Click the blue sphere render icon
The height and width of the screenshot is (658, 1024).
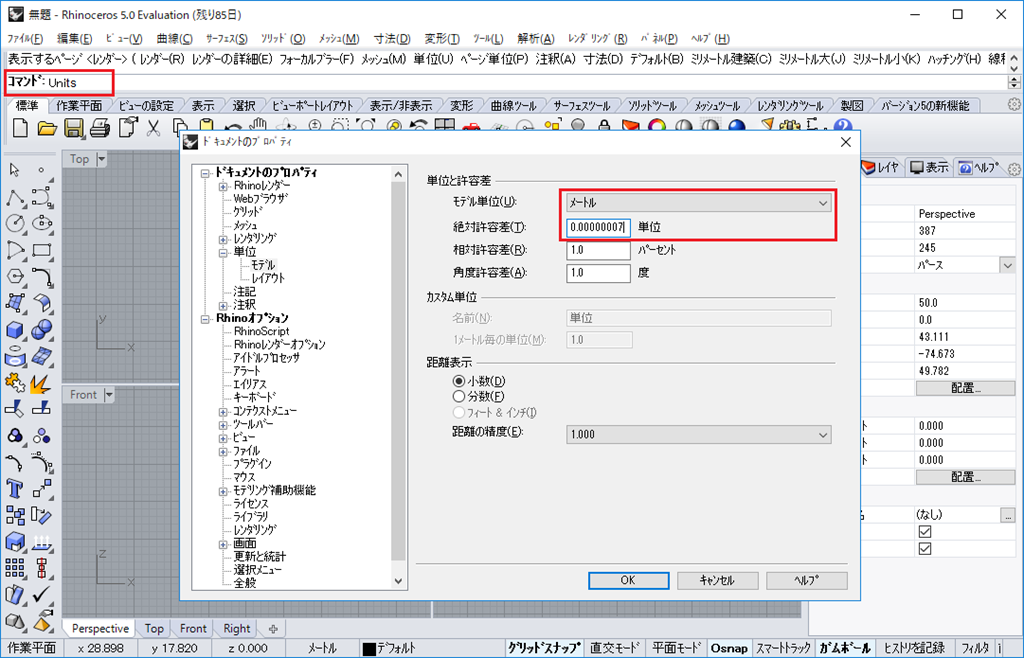(x=737, y=127)
